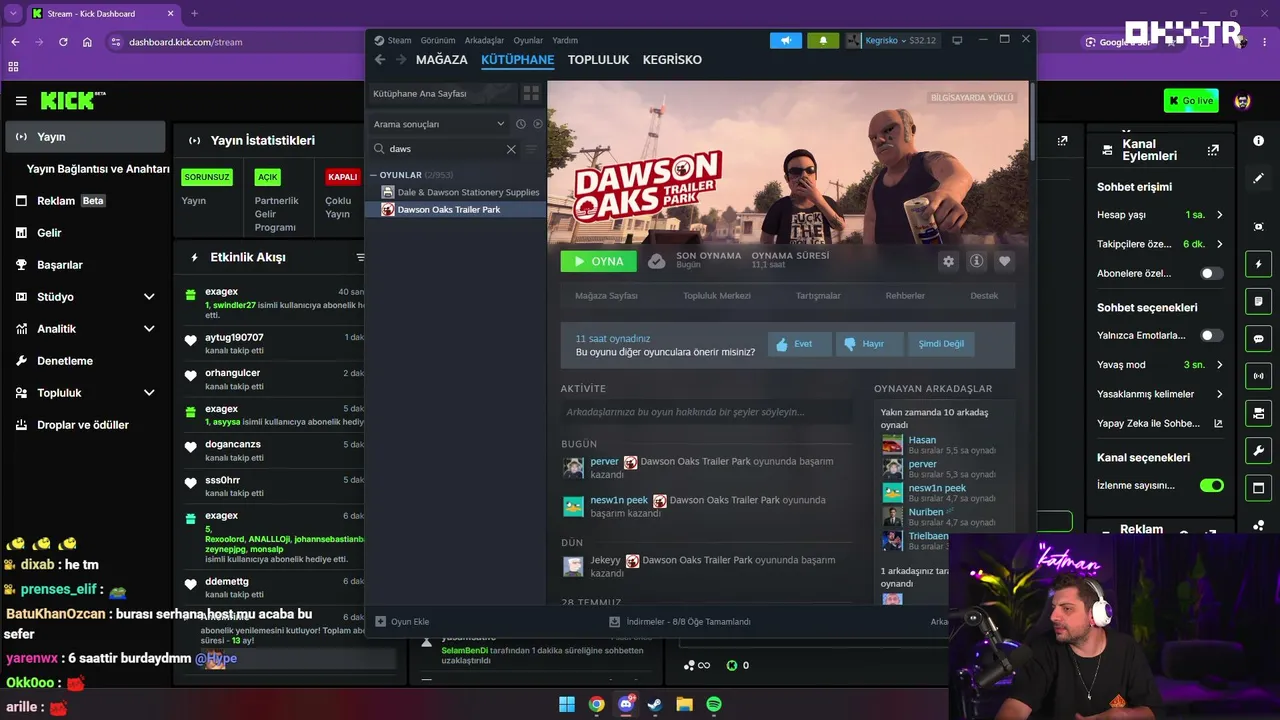
Task: Open Spotify from the taskbar
Action: [x=714, y=704]
